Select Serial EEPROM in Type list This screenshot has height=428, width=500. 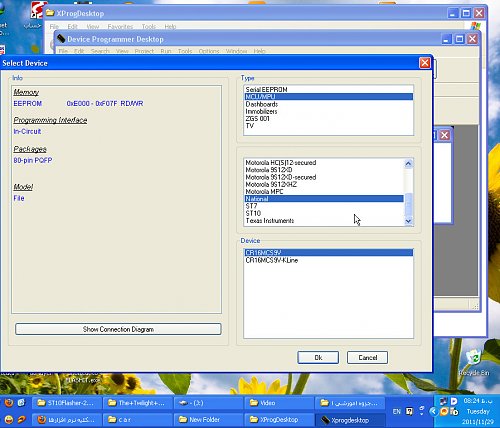point(328,89)
